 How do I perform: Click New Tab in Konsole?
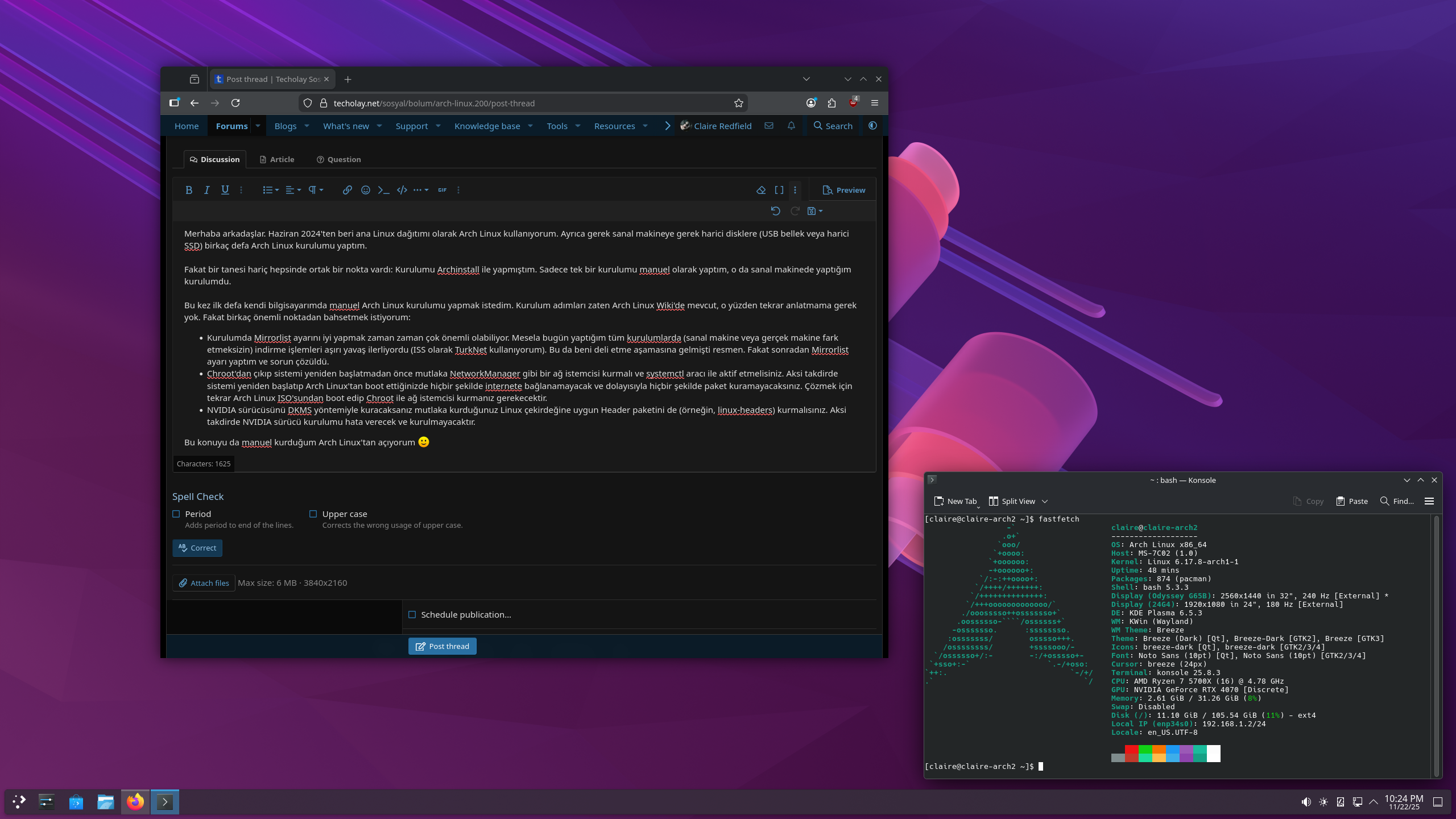tap(955, 501)
